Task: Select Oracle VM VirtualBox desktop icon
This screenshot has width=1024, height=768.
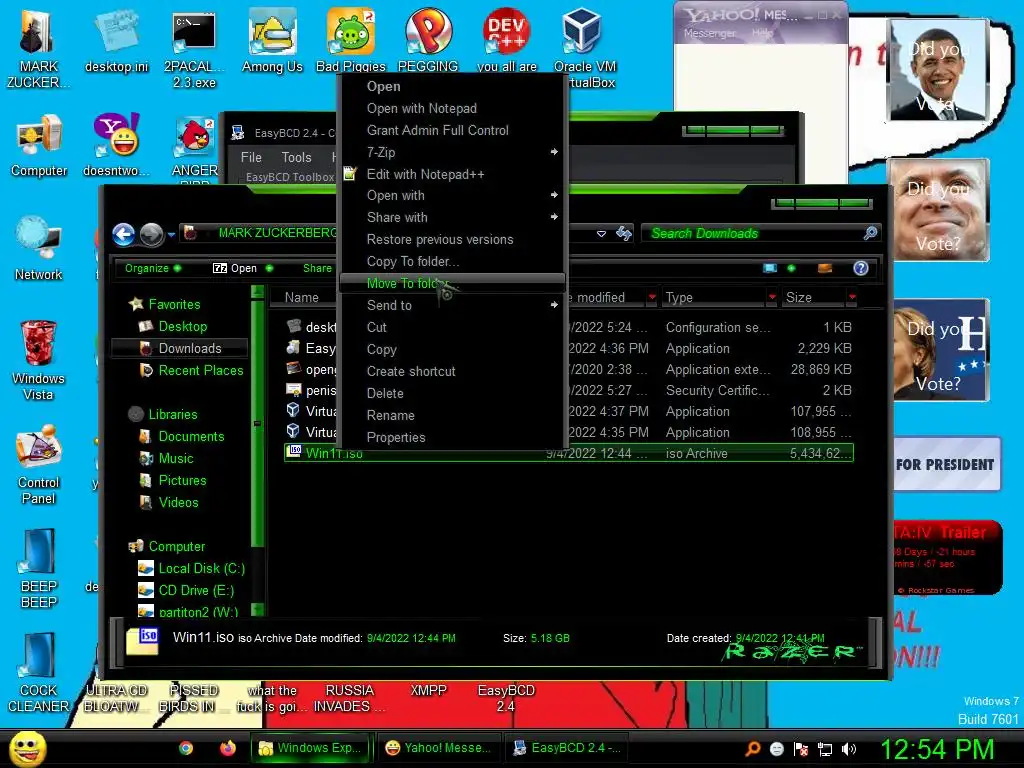Action: tap(583, 48)
